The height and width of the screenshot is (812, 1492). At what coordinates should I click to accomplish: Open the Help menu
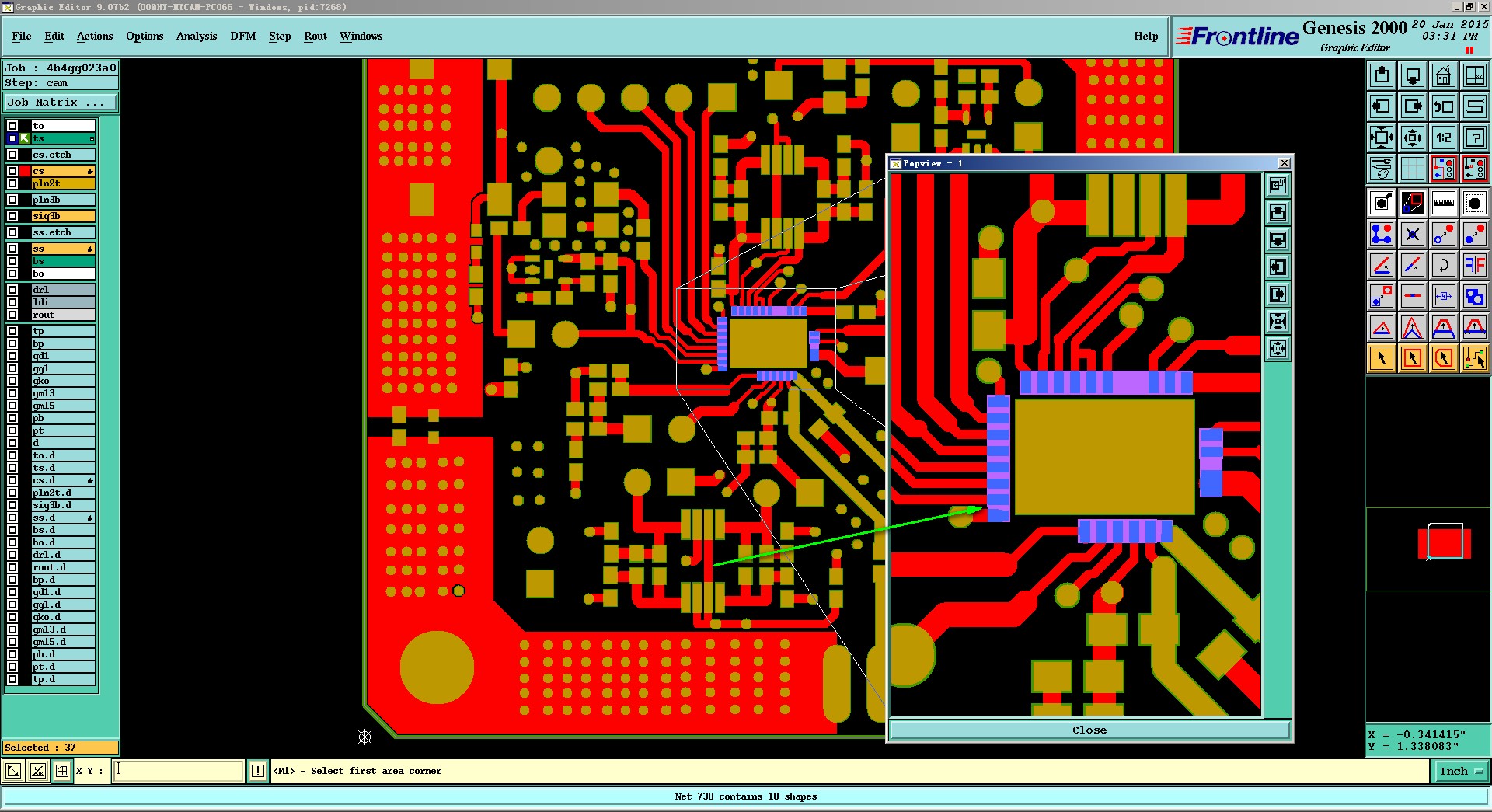1146,36
